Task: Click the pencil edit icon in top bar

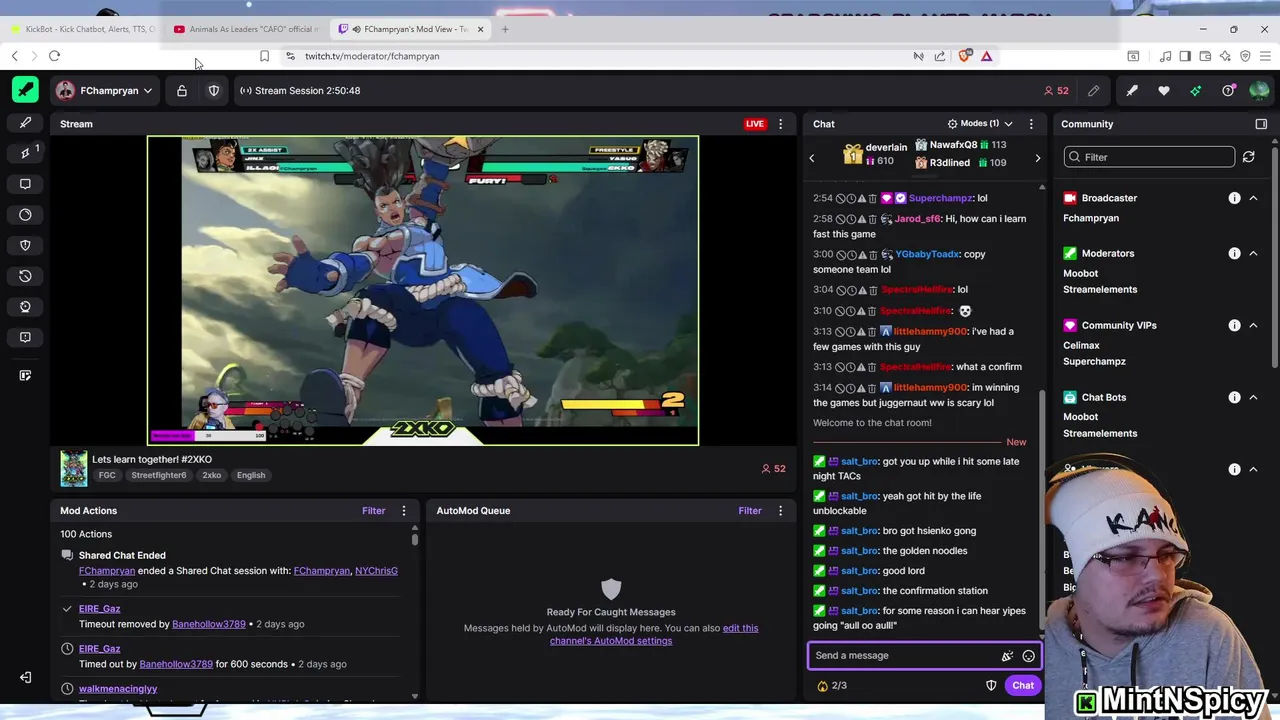Action: (1094, 90)
